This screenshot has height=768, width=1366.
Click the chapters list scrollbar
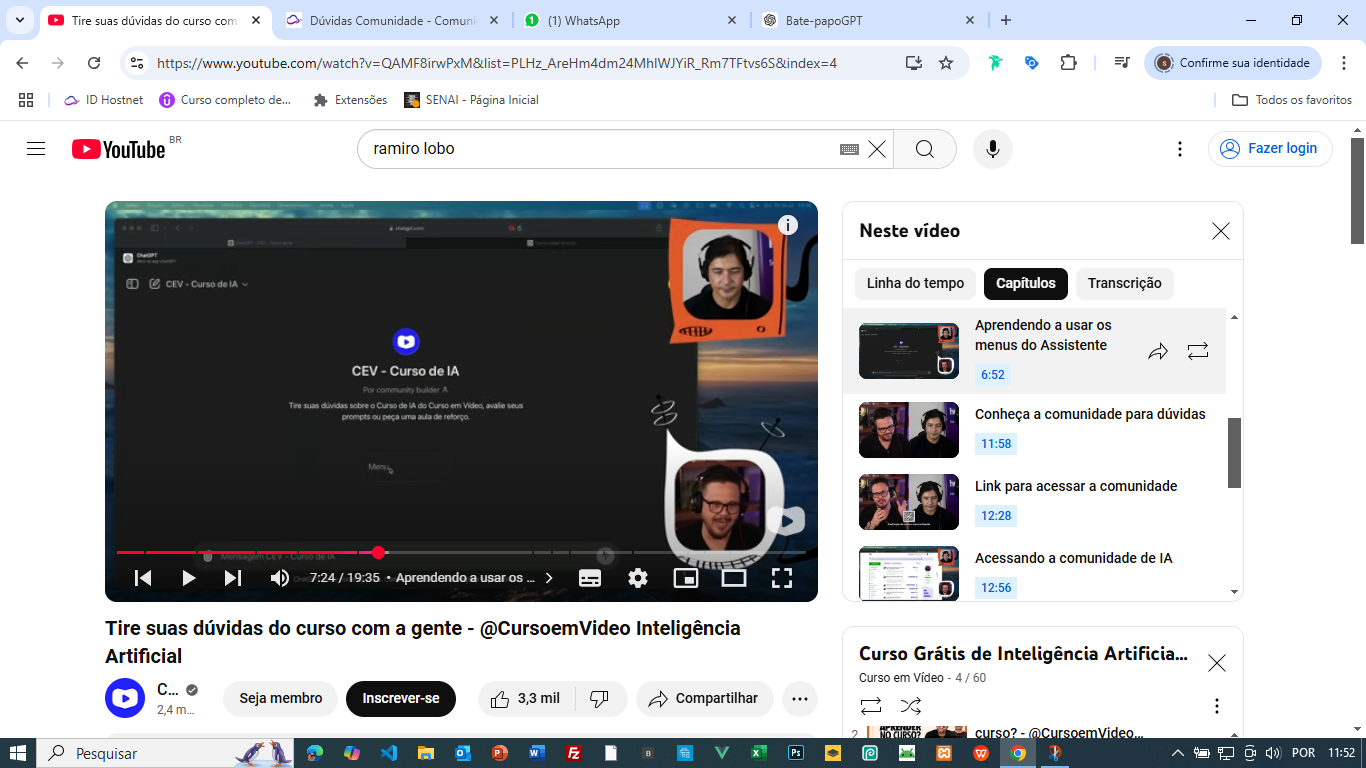(x=1234, y=453)
